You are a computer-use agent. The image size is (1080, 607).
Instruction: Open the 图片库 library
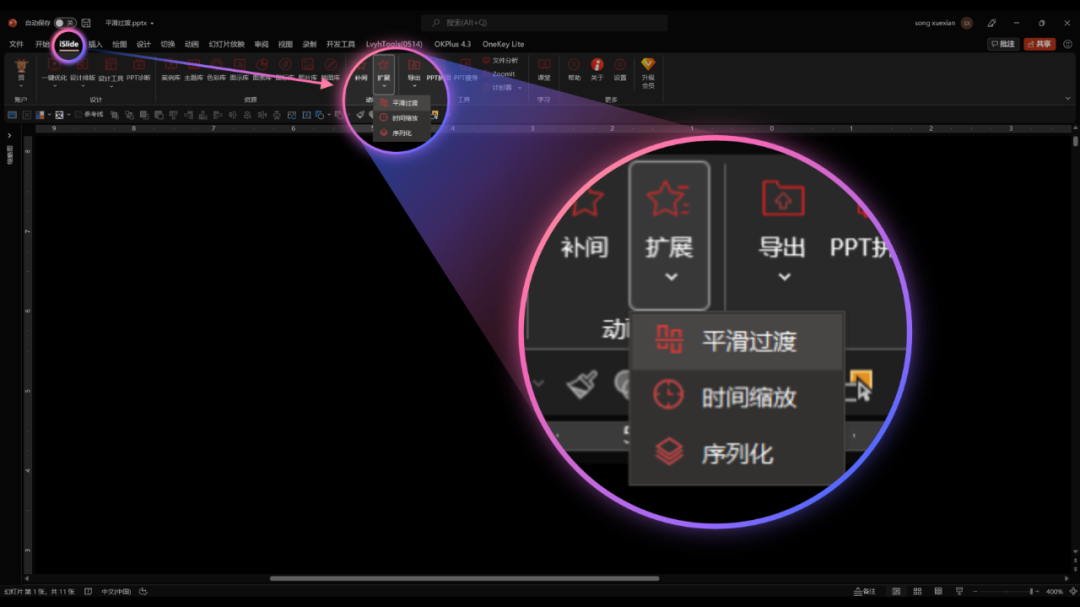pyautogui.click(x=307, y=70)
